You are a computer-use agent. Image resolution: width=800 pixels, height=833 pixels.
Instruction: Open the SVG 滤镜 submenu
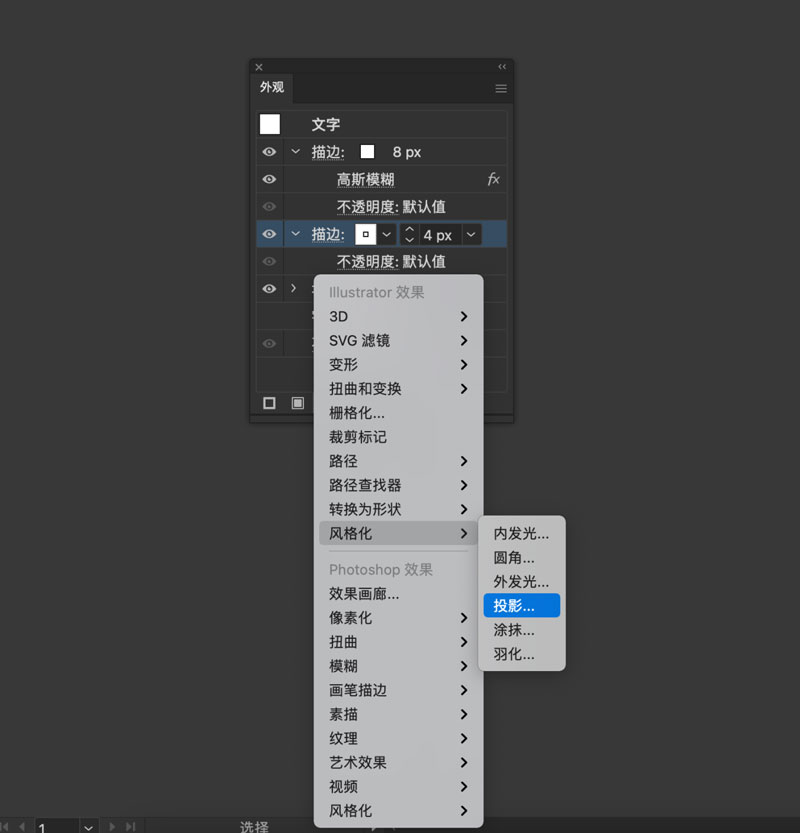click(x=398, y=341)
